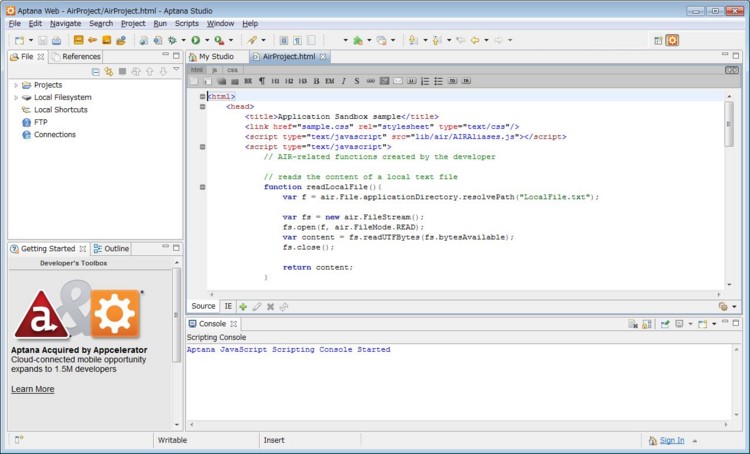Click the green Run button icon

pyautogui.click(x=196, y=41)
